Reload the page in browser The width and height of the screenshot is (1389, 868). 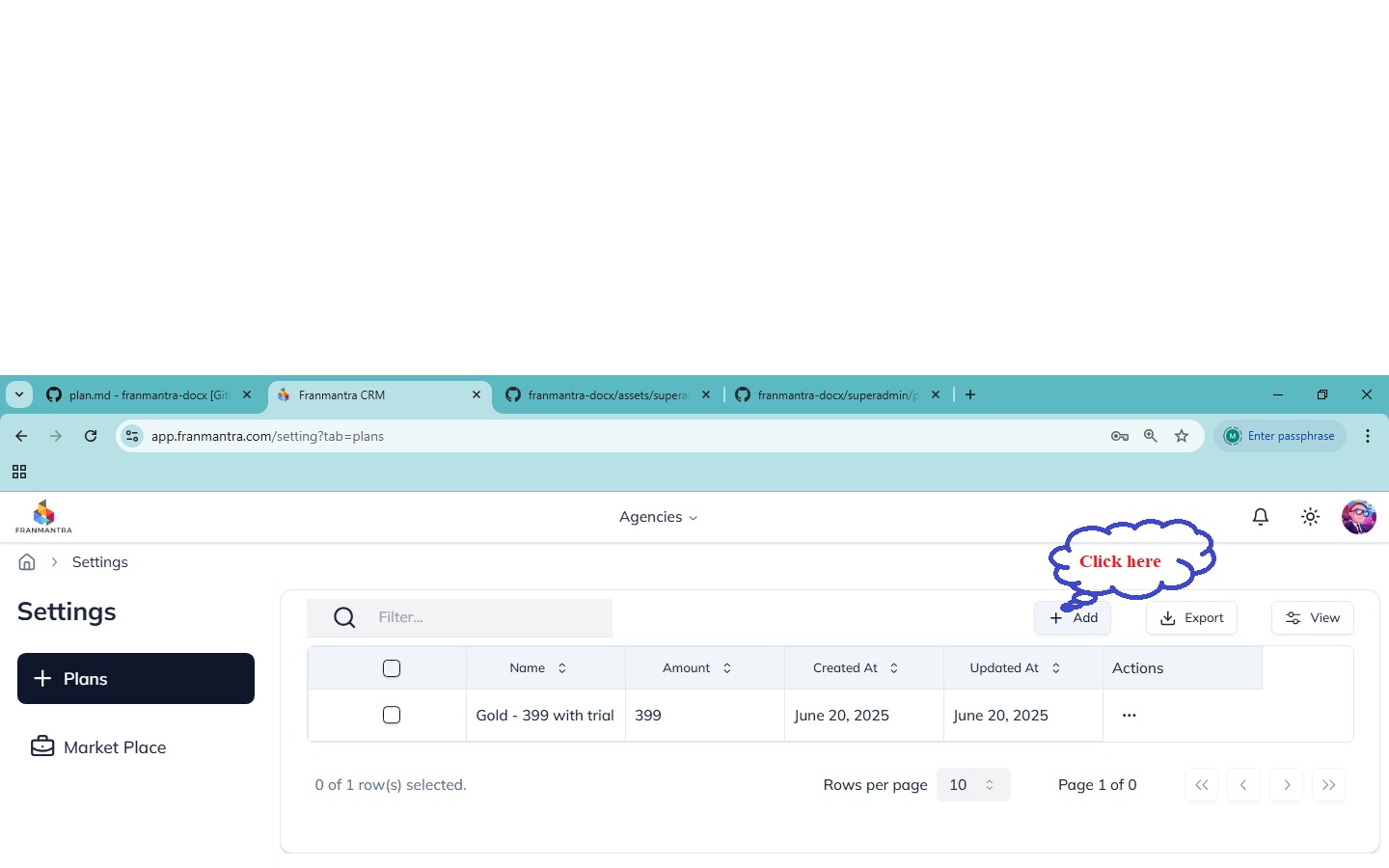91,436
